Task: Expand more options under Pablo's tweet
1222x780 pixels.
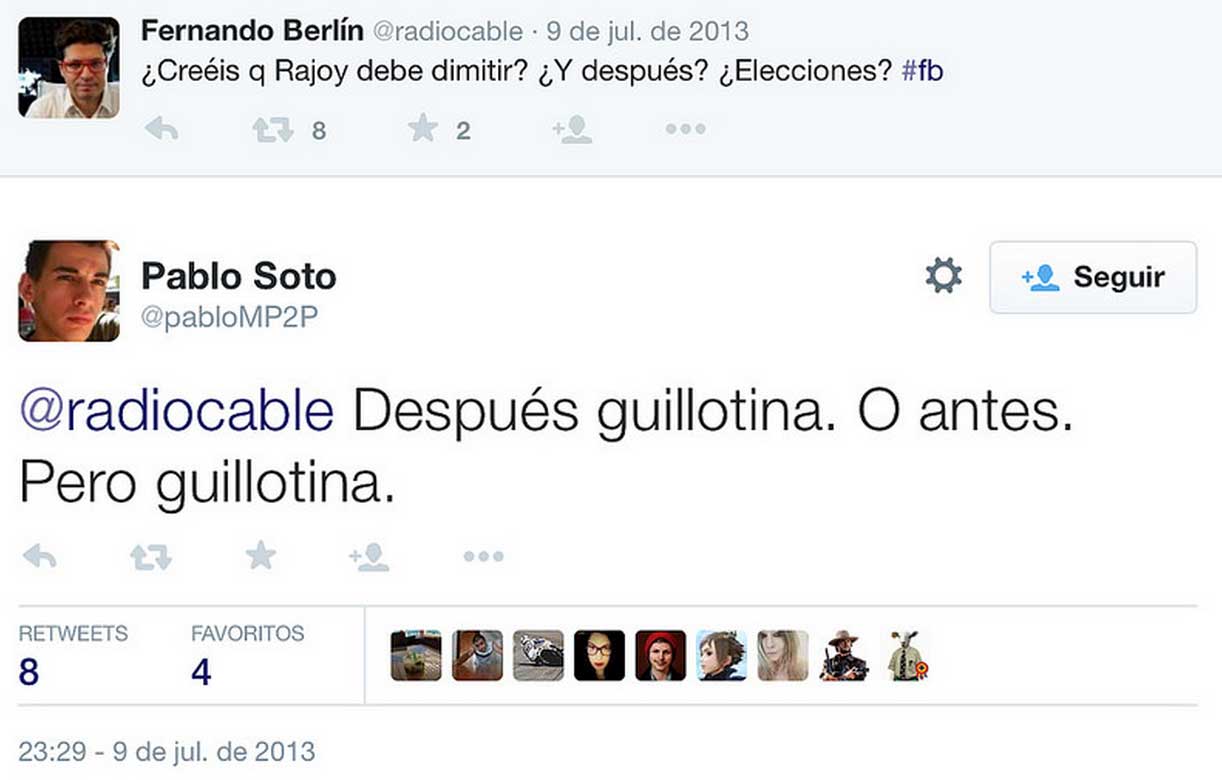Action: (483, 556)
